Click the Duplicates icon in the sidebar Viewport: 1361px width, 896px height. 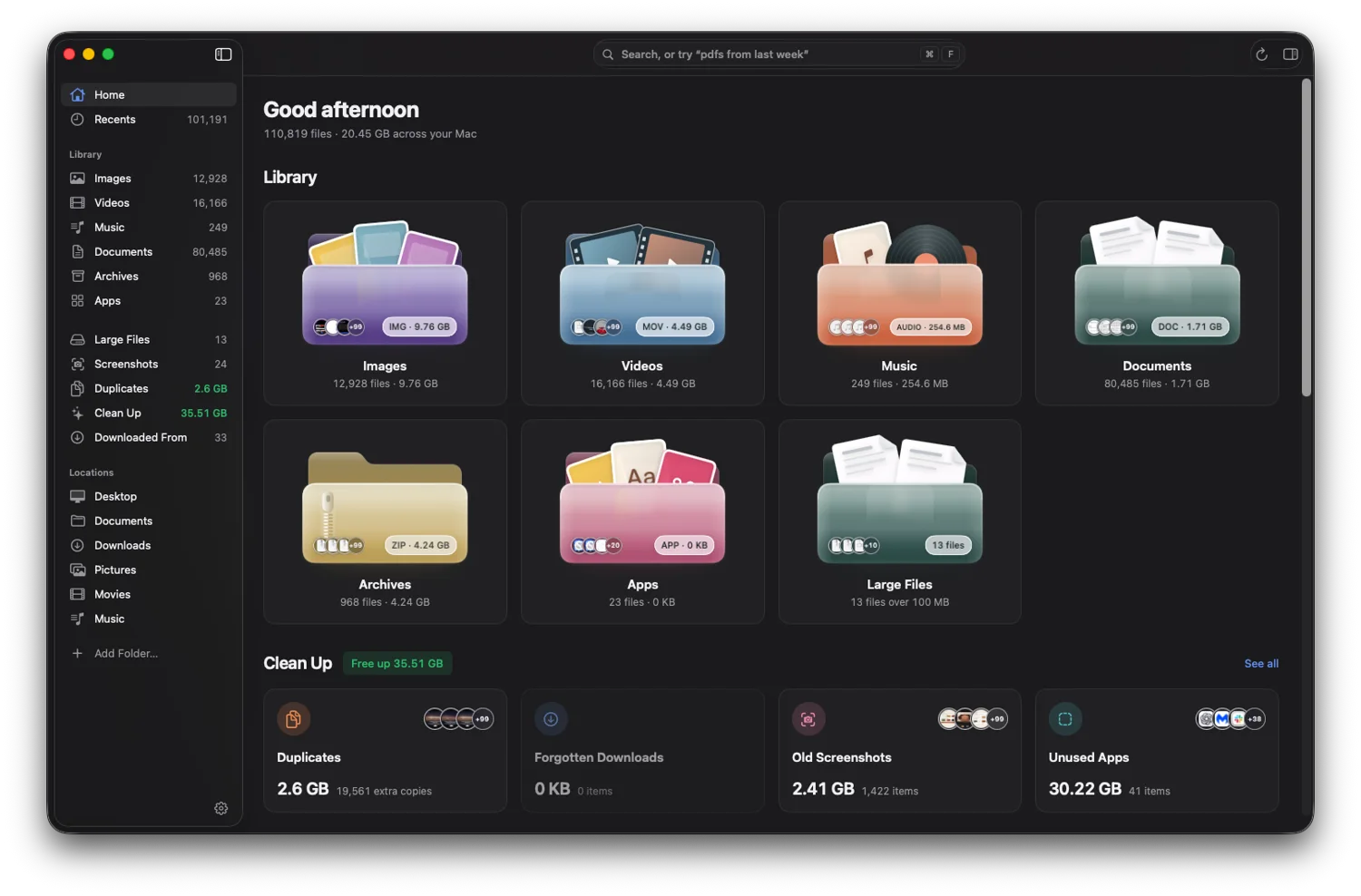tap(78, 388)
